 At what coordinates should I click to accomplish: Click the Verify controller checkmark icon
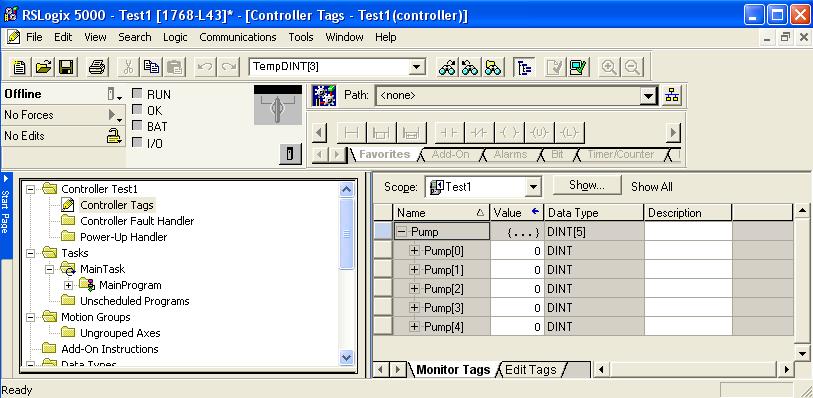(x=578, y=67)
